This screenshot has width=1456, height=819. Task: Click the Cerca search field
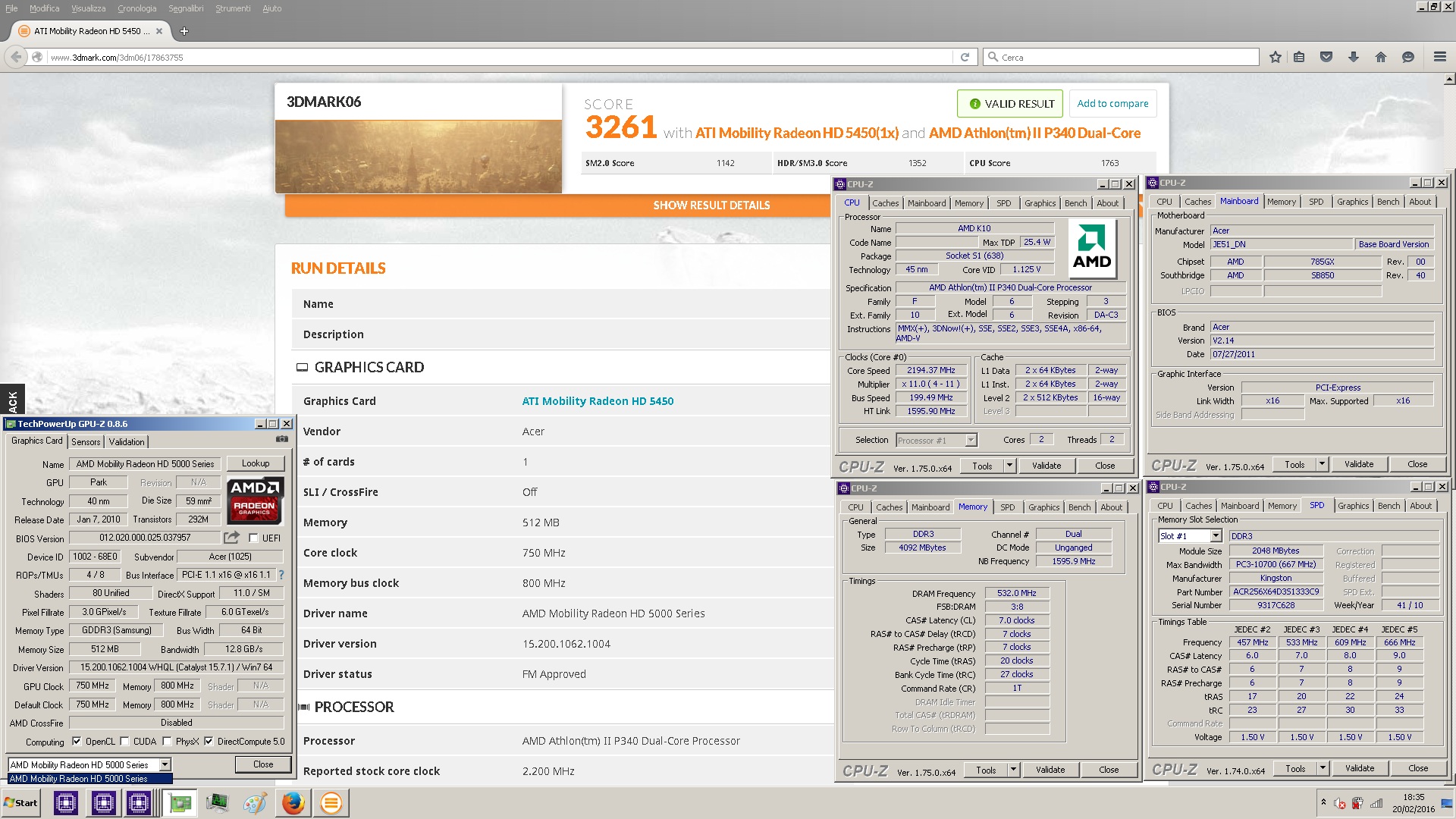tap(1121, 57)
